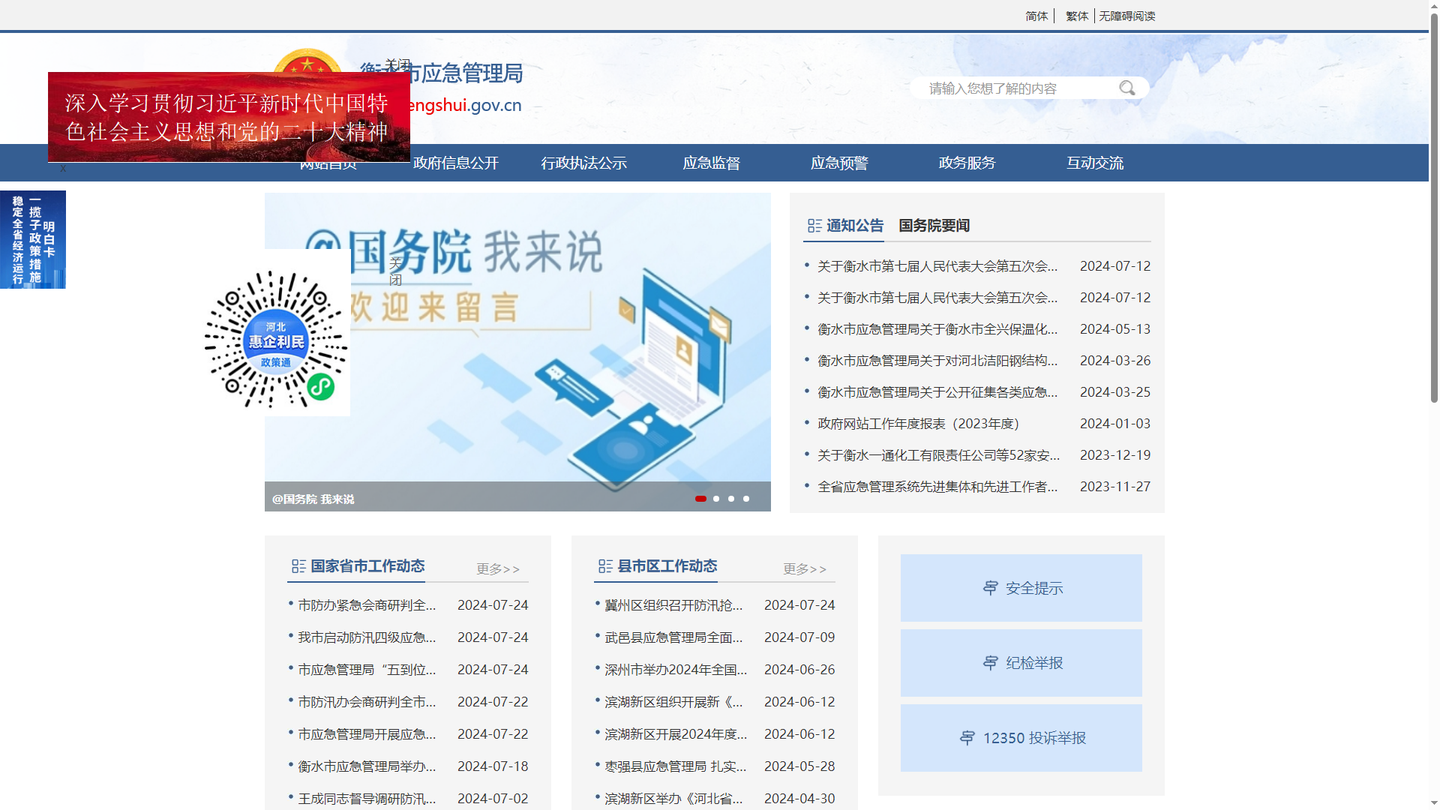Click the @国务院 我来说 slide caption

pyautogui.click(x=313, y=499)
